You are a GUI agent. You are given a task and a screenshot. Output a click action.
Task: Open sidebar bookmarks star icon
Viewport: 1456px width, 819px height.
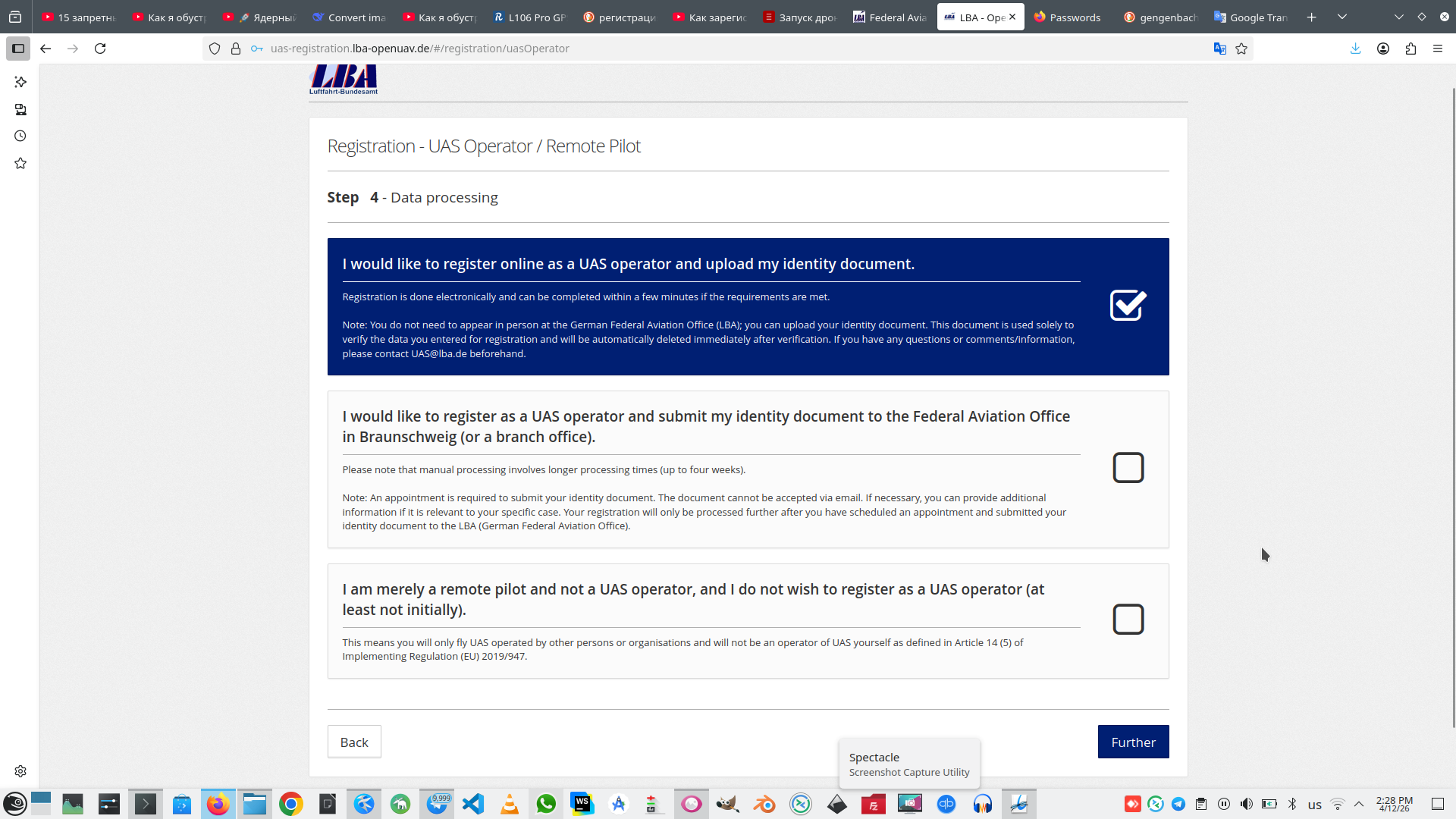coord(20,164)
